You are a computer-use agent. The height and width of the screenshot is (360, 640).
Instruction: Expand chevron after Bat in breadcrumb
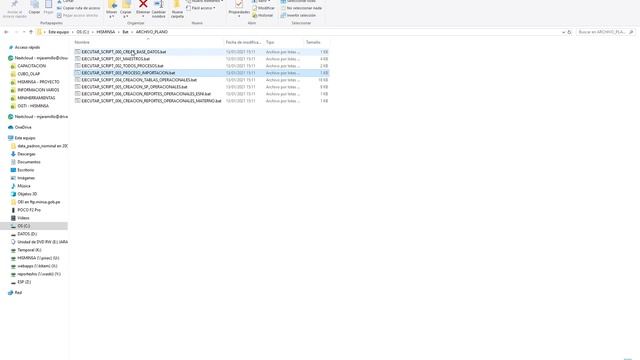click(x=132, y=32)
